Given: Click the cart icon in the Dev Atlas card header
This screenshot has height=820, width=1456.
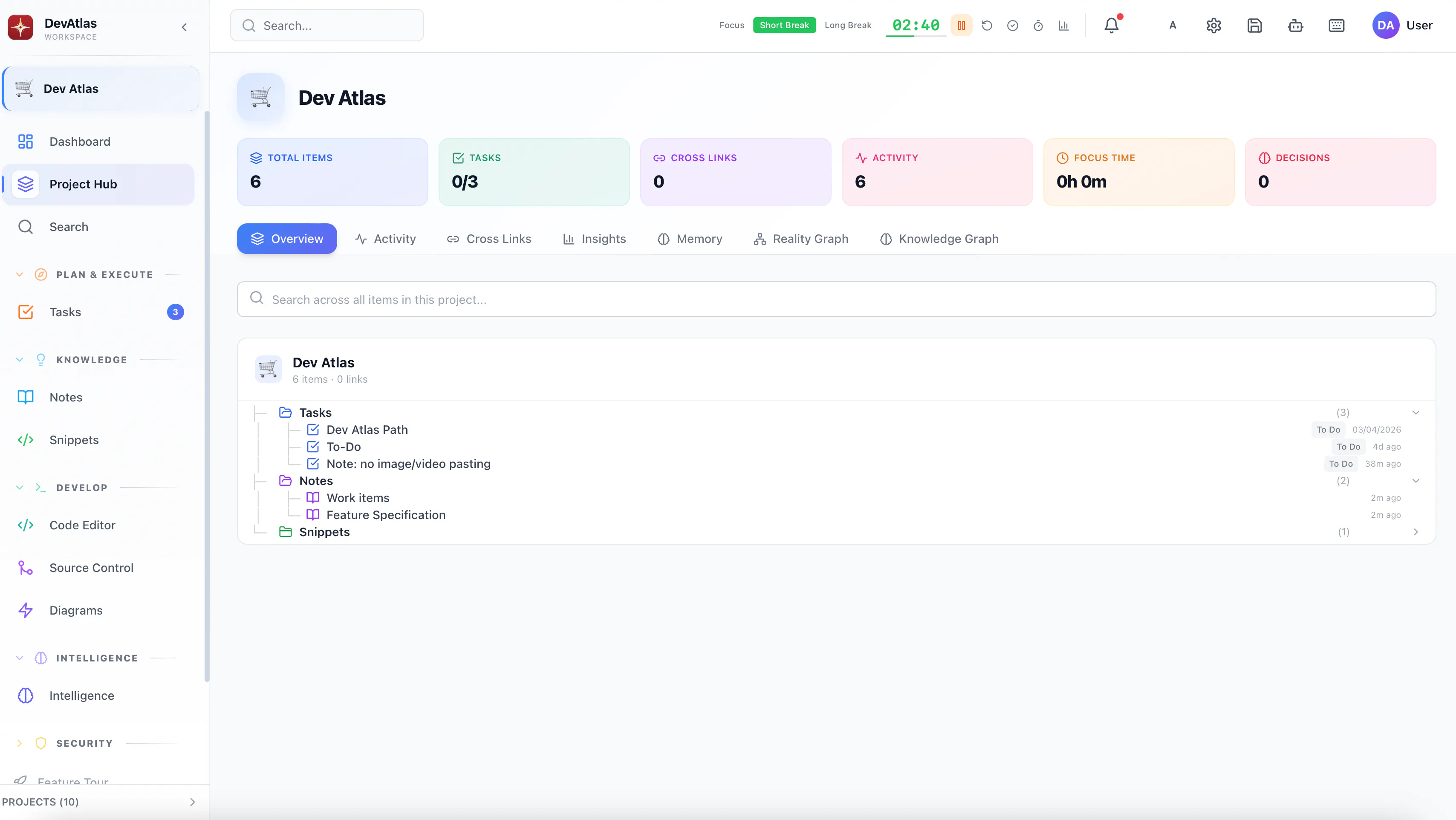Looking at the screenshot, I should (x=268, y=370).
